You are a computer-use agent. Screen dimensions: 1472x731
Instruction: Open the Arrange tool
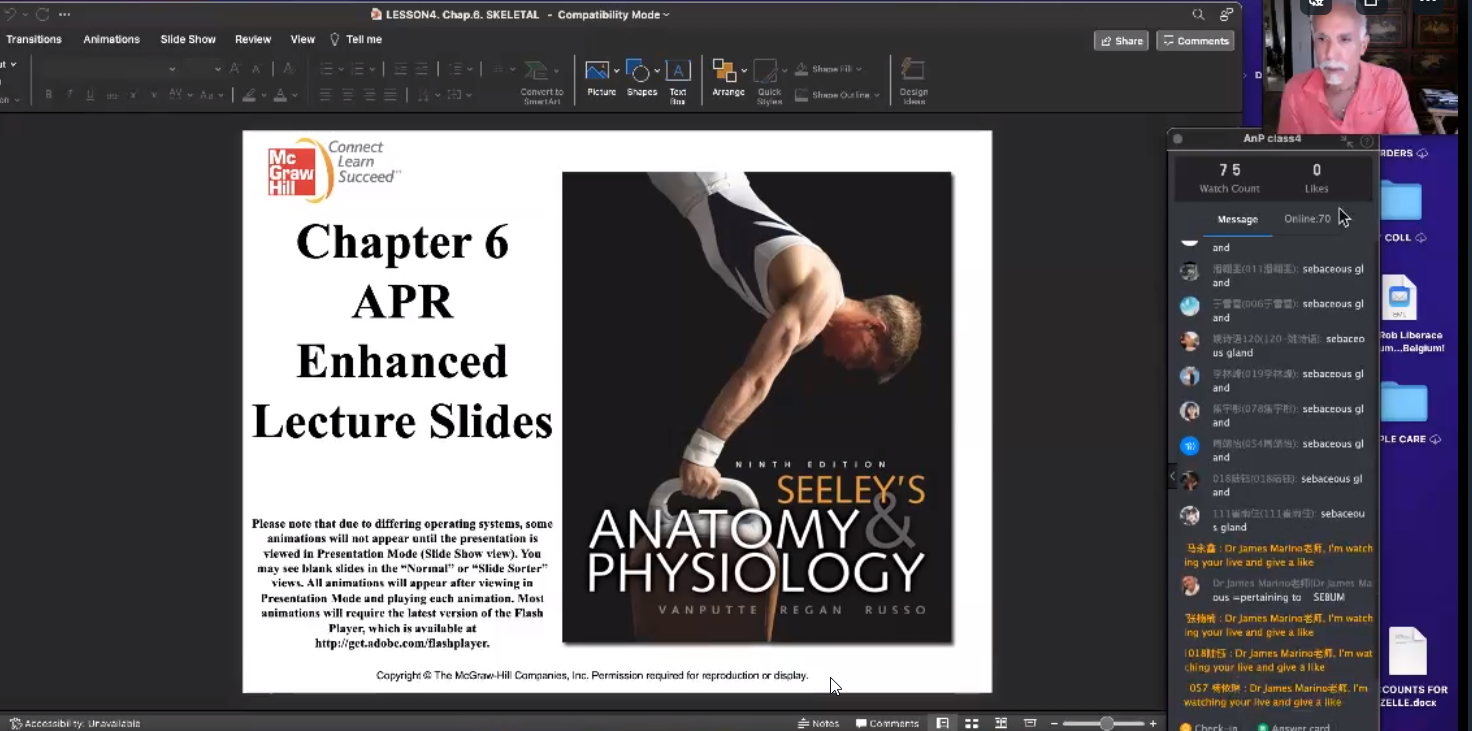[x=726, y=73]
